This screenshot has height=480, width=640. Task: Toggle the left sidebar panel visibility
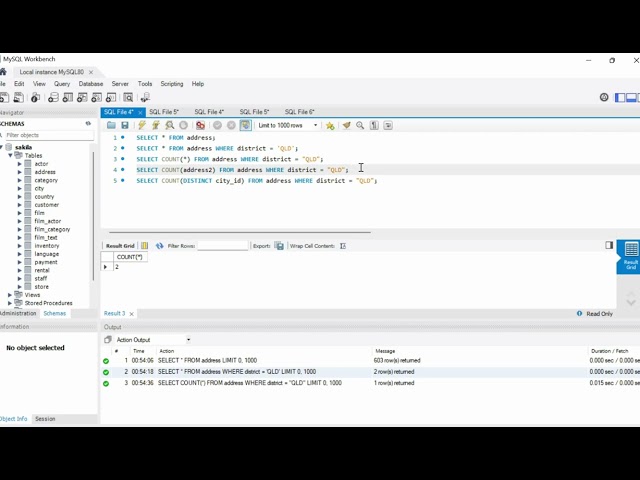(620, 98)
